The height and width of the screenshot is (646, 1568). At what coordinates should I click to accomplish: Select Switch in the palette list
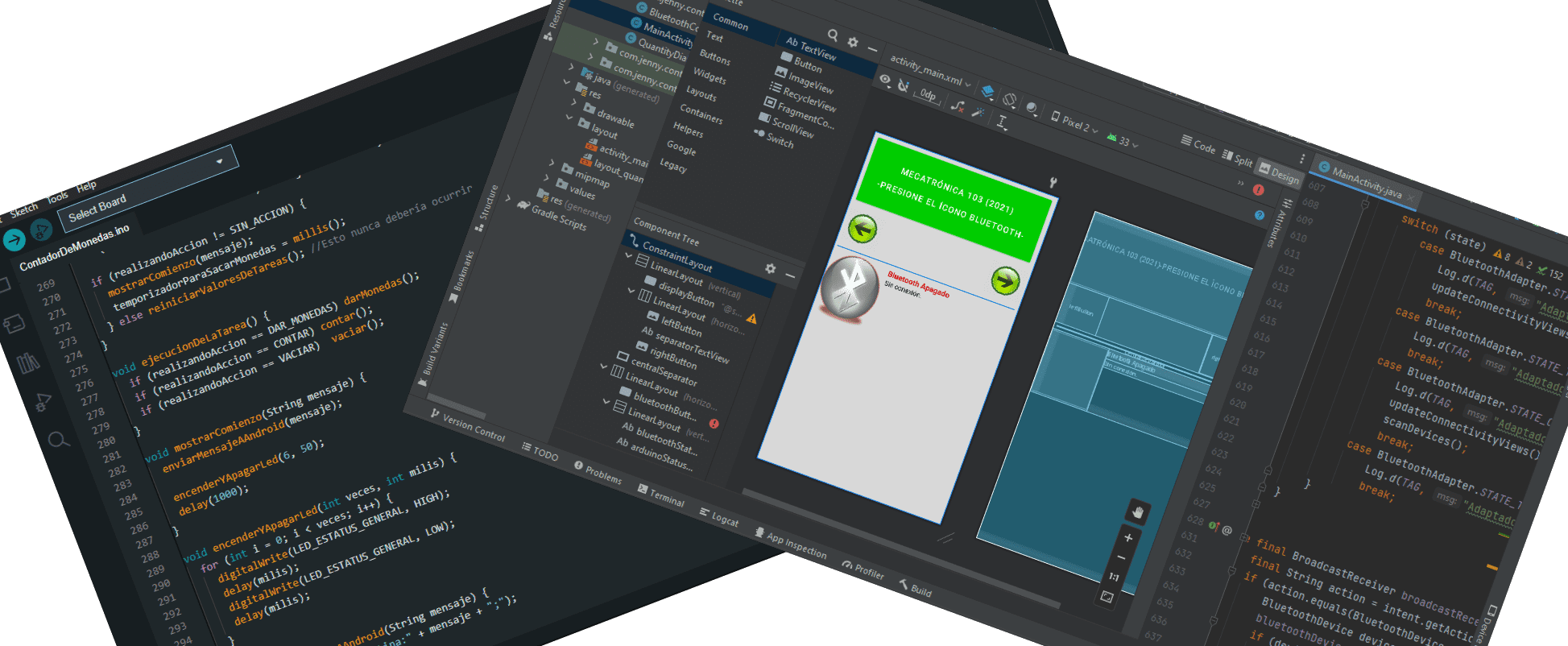774,138
